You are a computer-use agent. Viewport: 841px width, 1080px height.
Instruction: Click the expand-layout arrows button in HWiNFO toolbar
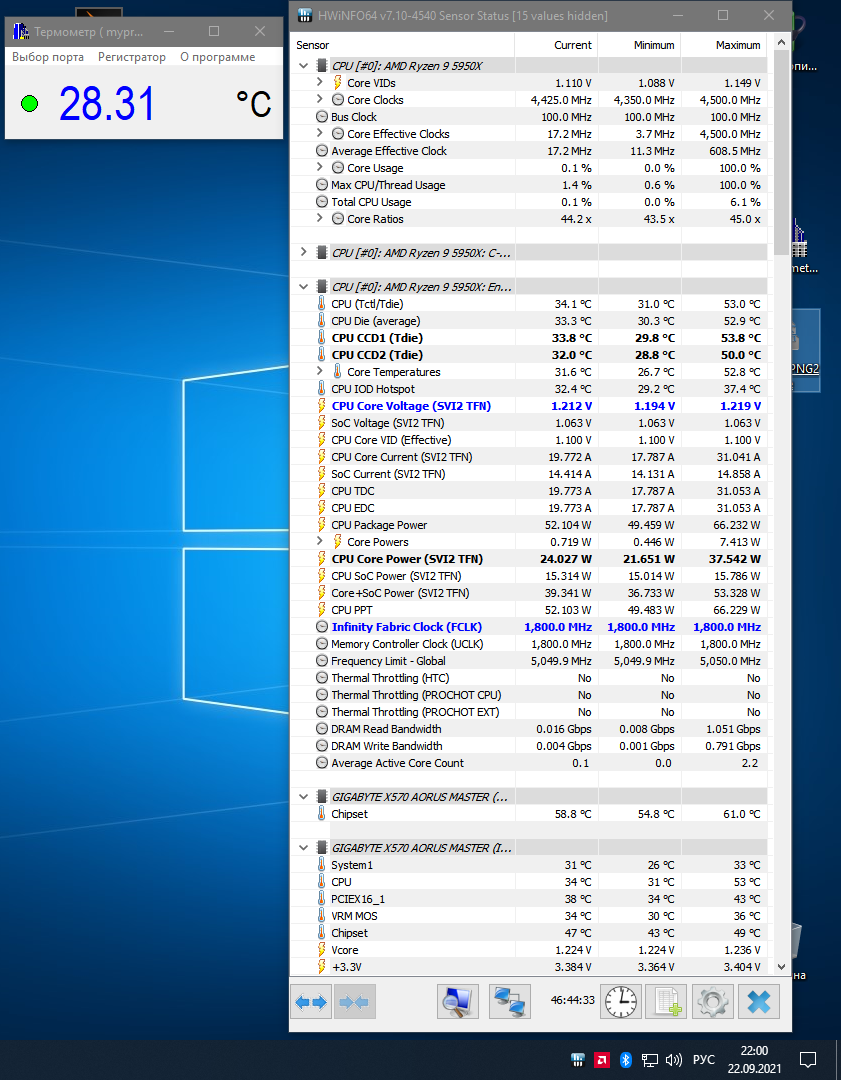(x=312, y=1001)
